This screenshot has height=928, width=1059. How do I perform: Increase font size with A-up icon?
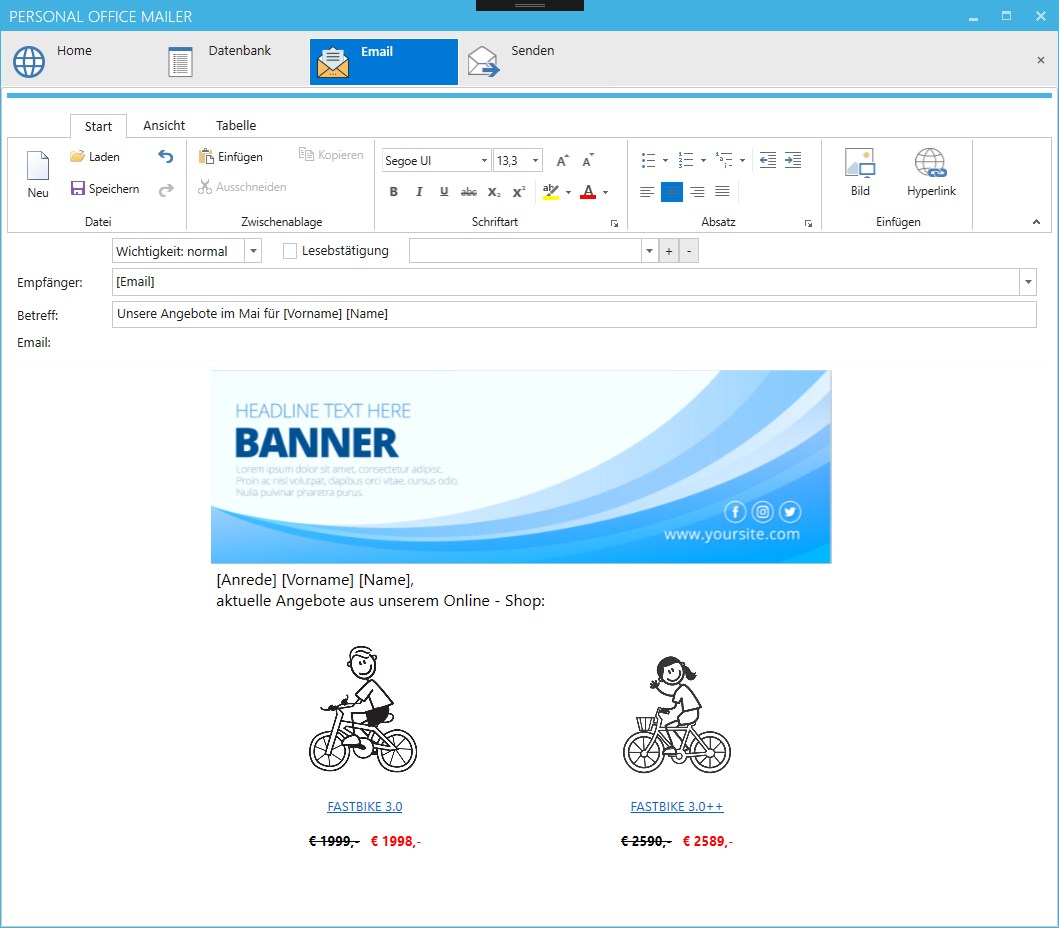[562, 160]
